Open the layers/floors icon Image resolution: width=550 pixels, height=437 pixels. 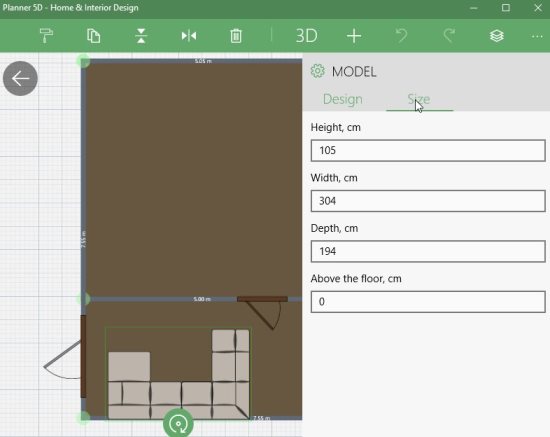click(x=497, y=36)
